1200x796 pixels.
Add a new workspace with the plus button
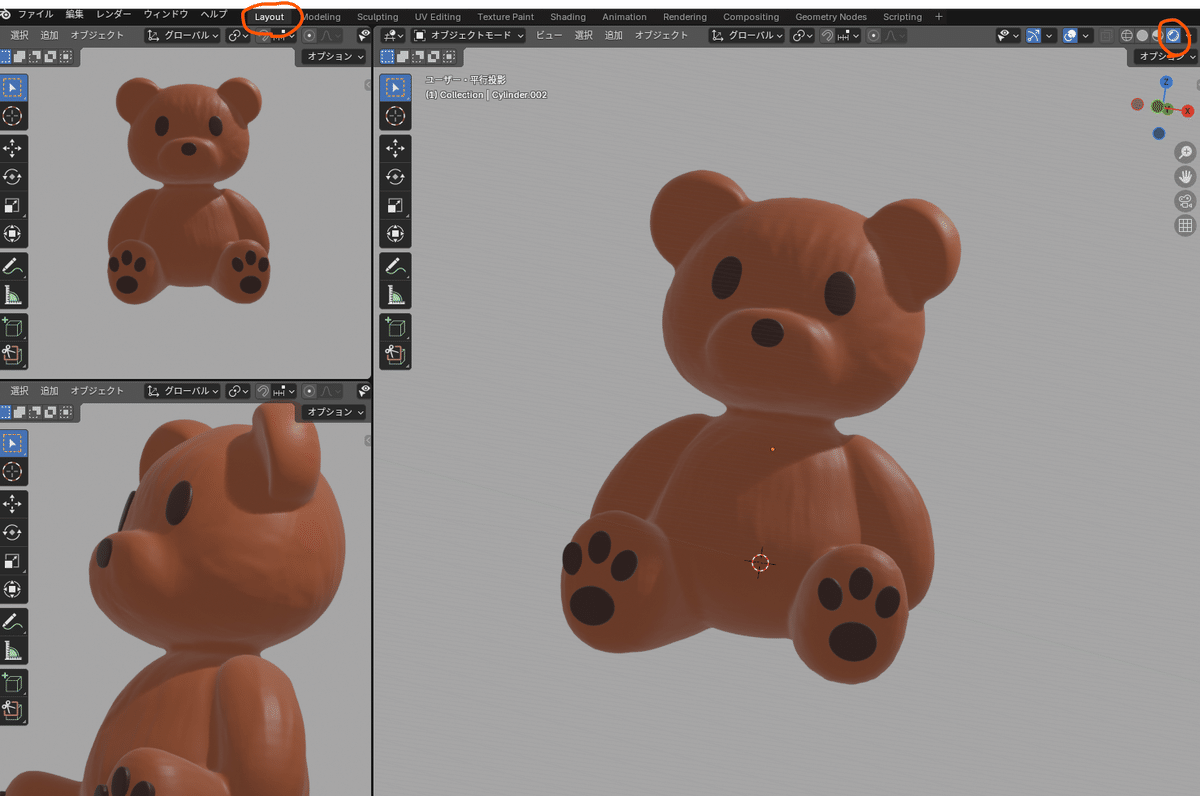(x=938, y=17)
